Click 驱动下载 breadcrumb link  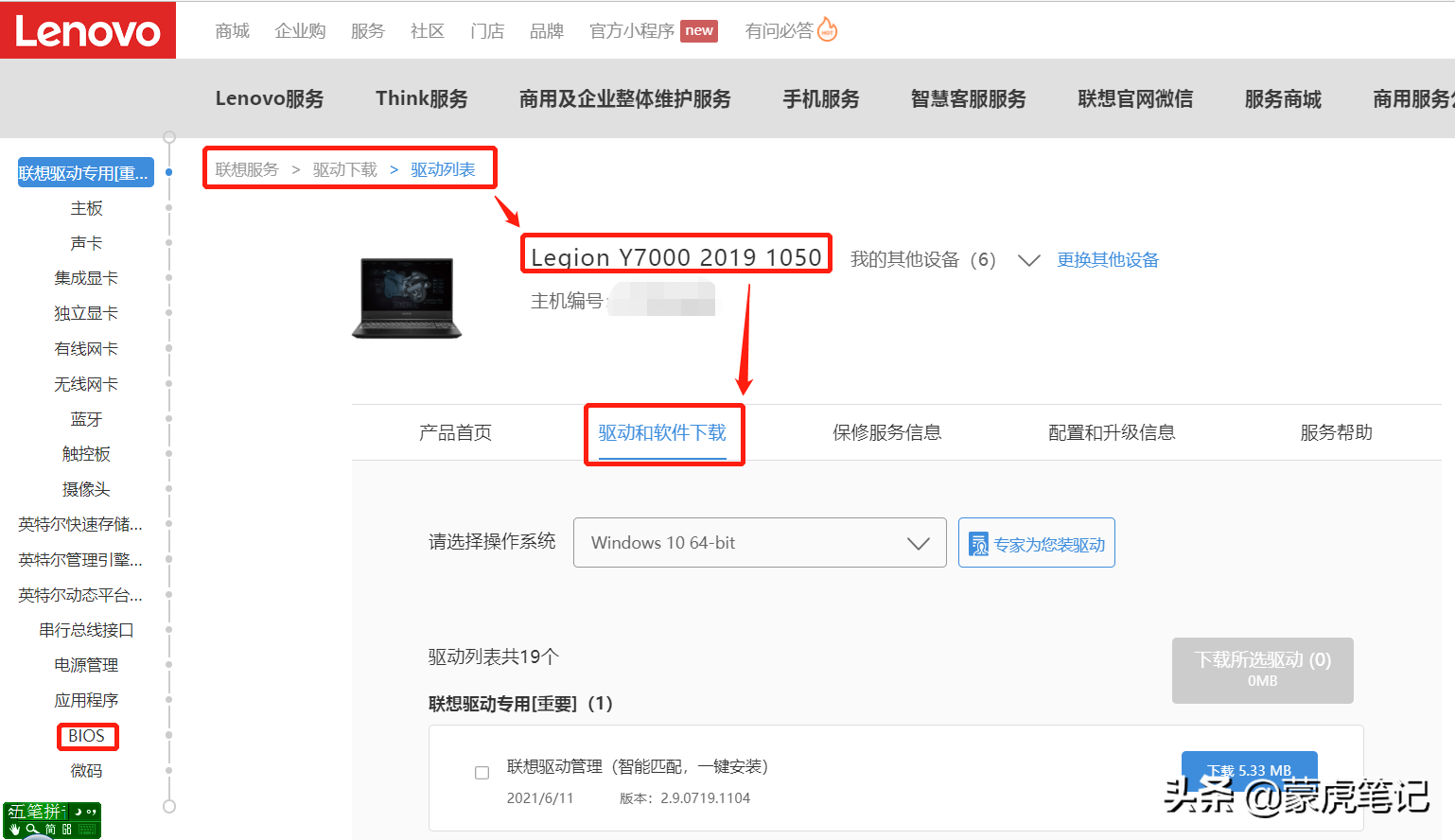(x=345, y=169)
